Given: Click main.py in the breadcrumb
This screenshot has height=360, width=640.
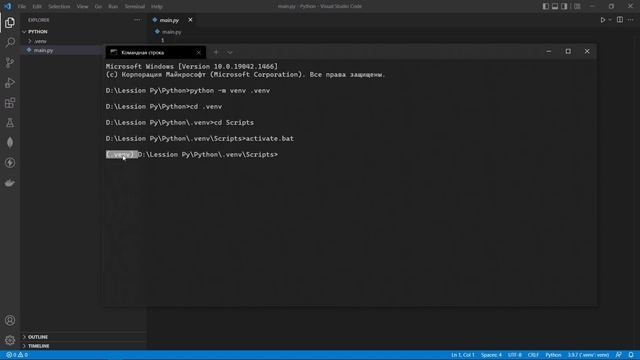Looking at the screenshot, I should tap(171, 32).
